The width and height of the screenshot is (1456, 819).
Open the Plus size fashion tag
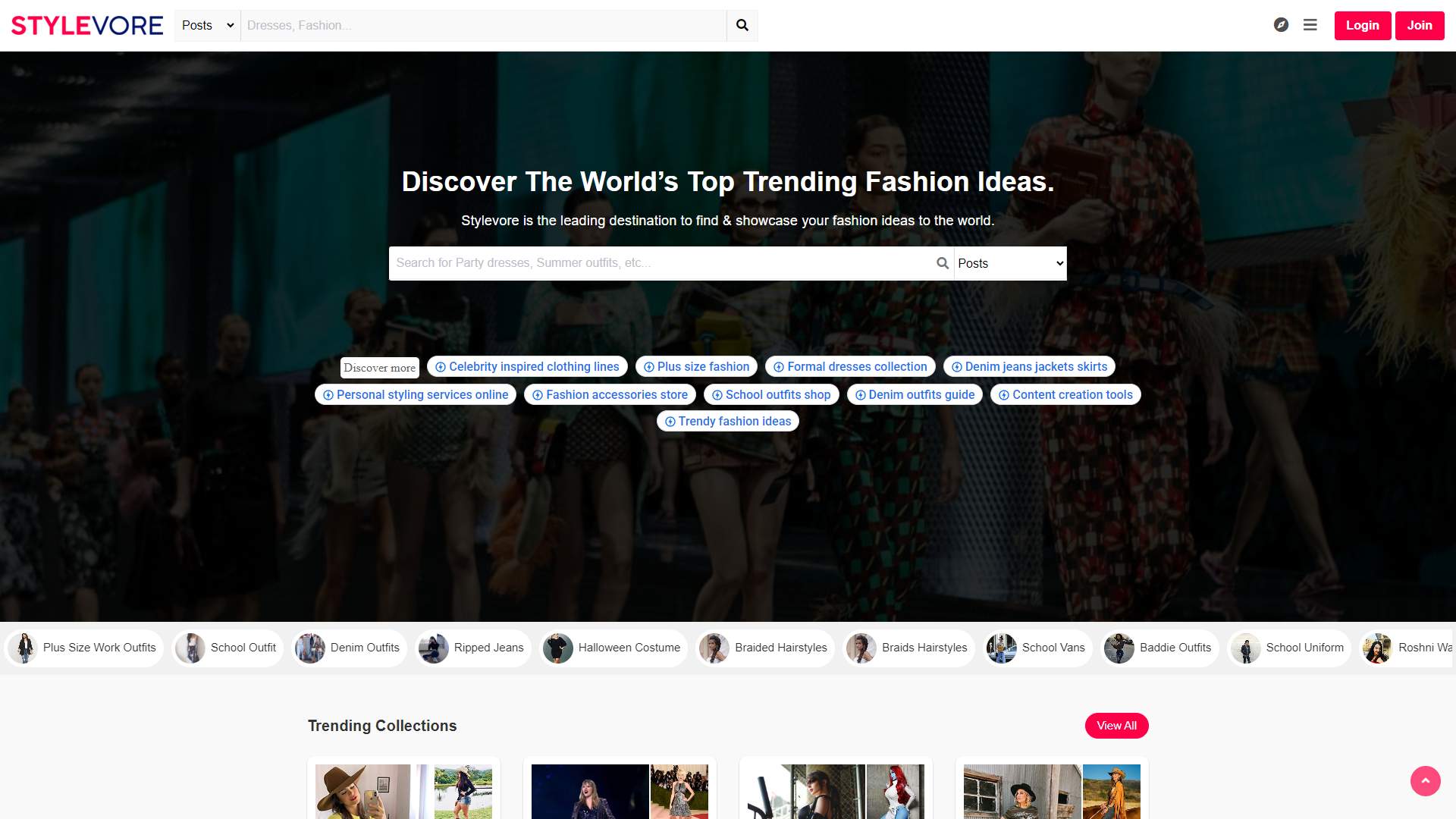click(696, 366)
